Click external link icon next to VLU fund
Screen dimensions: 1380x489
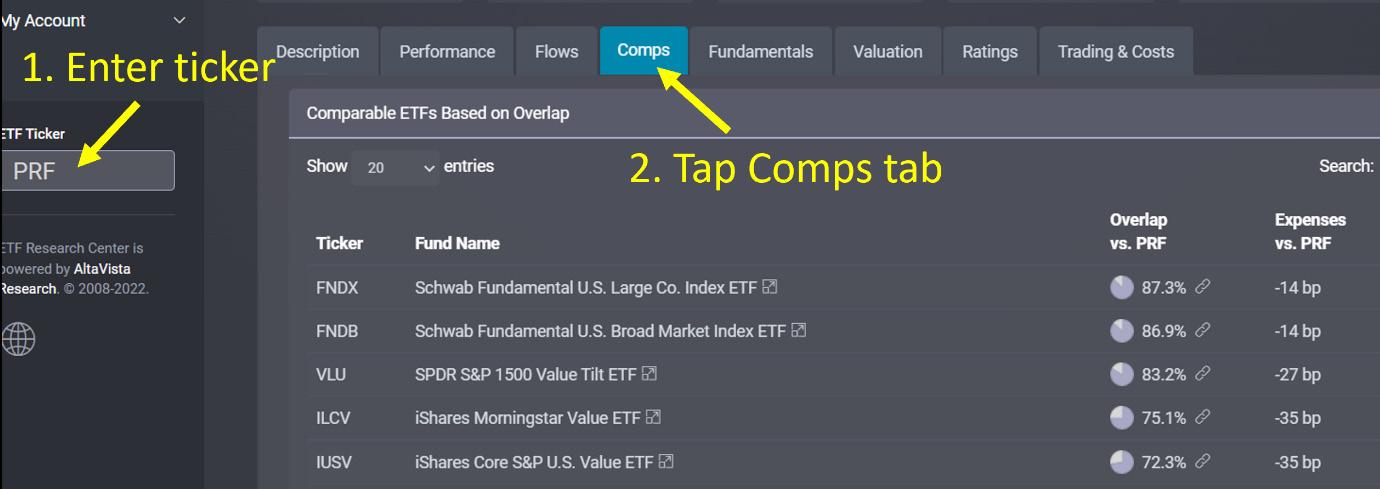click(649, 374)
